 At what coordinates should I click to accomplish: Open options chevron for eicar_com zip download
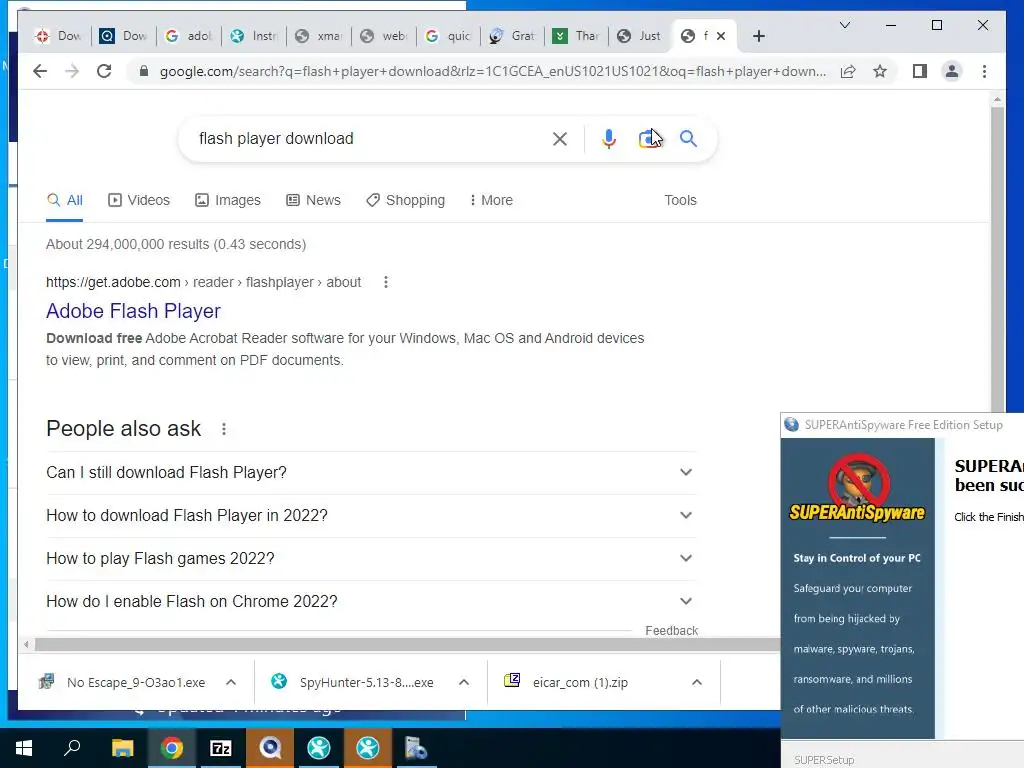tap(697, 682)
